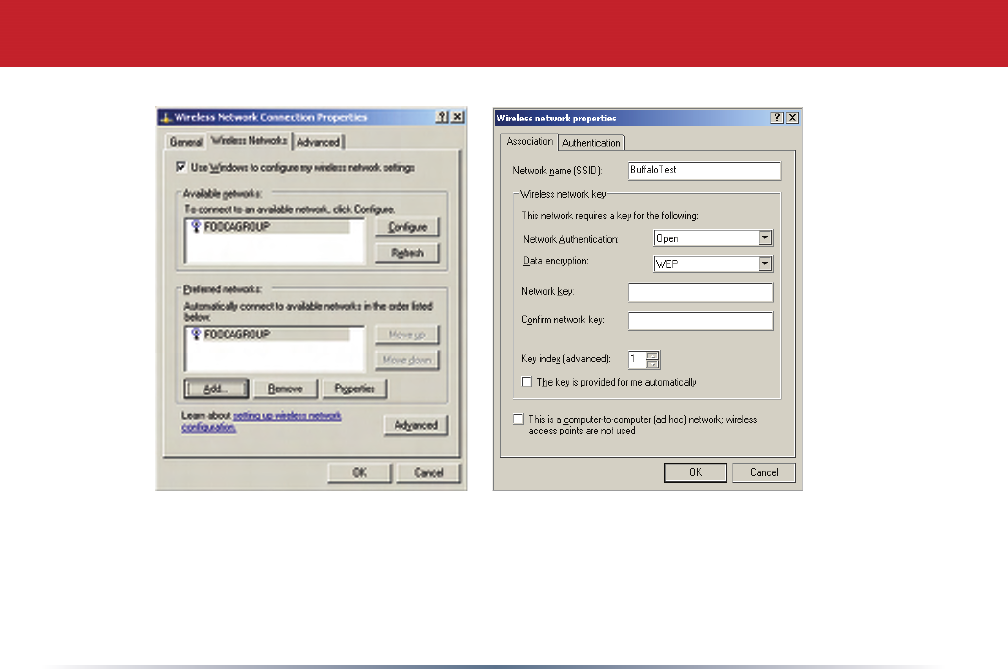Click Cancel in Wireless network properties dialog

pos(764,472)
